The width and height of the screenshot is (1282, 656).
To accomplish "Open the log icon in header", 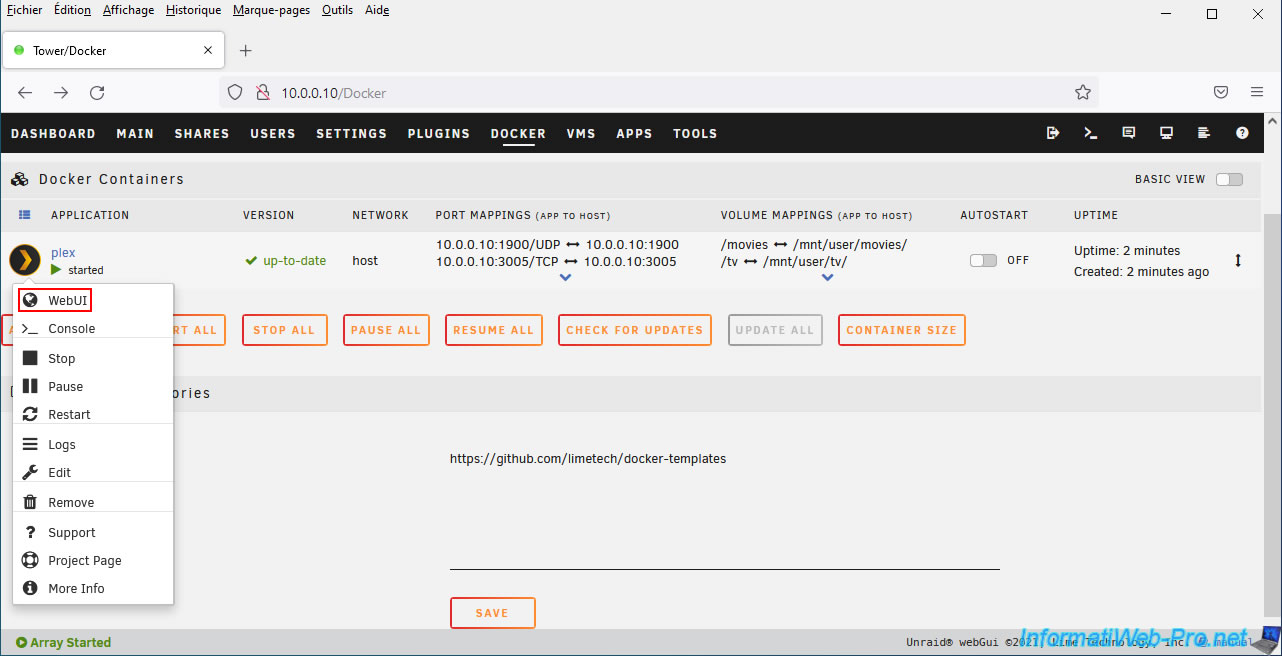I will pos(1204,133).
